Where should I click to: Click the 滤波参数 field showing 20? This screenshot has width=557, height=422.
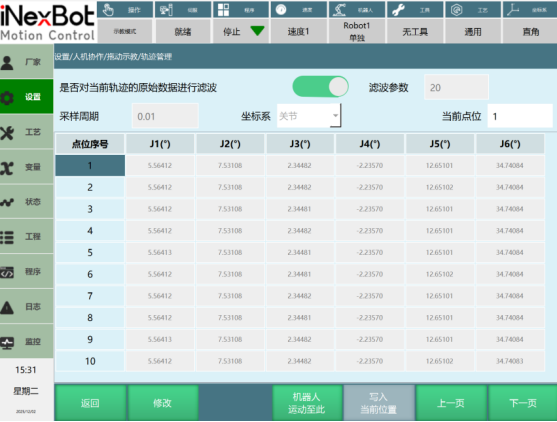tap(456, 87)
